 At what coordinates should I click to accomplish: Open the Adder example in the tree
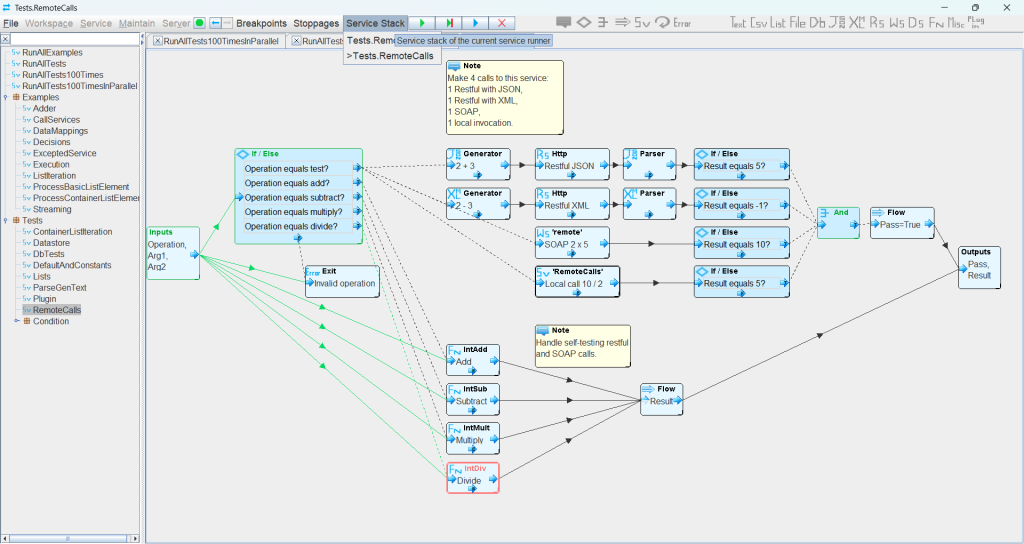pyautogui.click(x=44, y=108)
